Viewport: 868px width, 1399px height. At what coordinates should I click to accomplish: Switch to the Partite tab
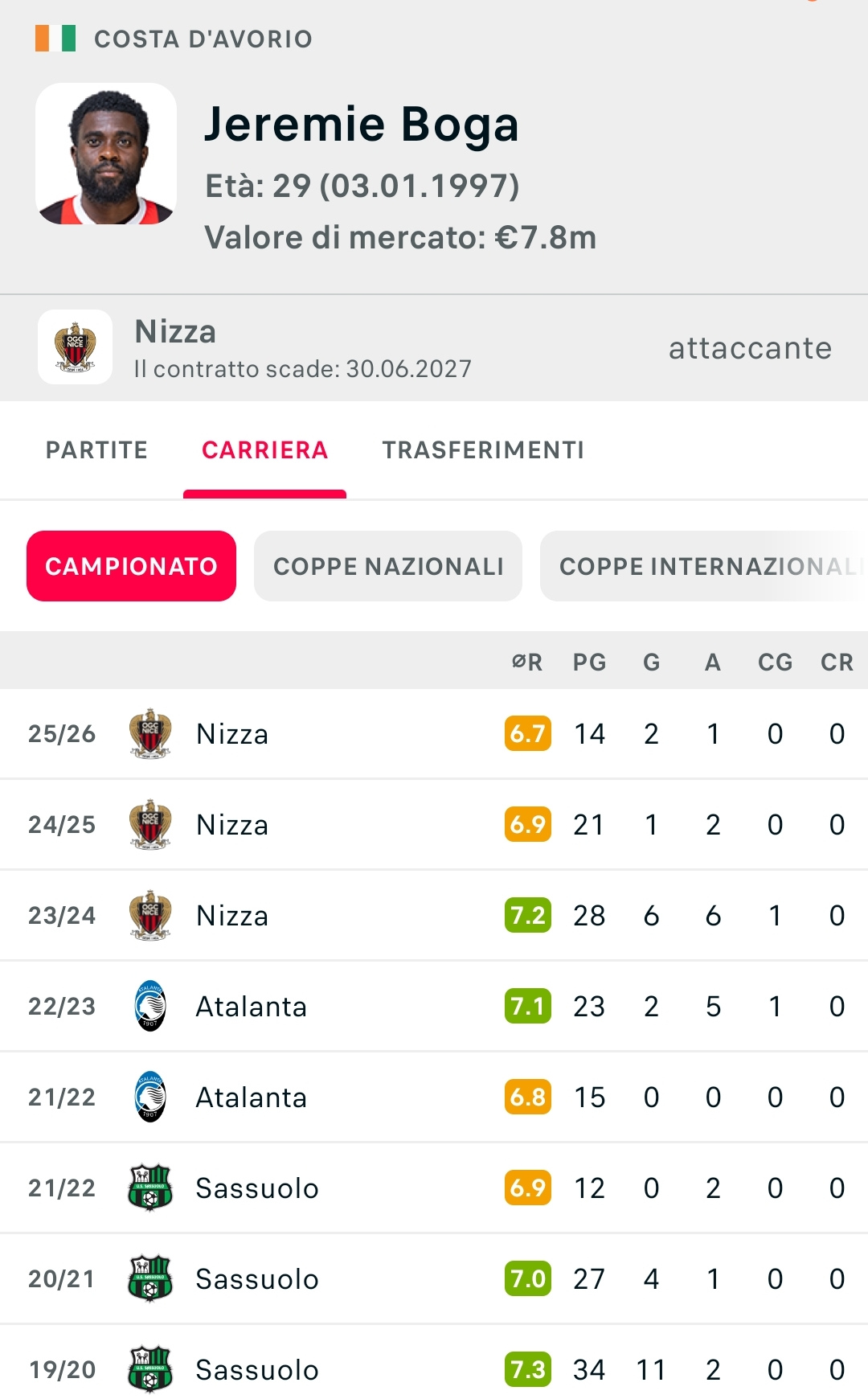click(96, 450)
